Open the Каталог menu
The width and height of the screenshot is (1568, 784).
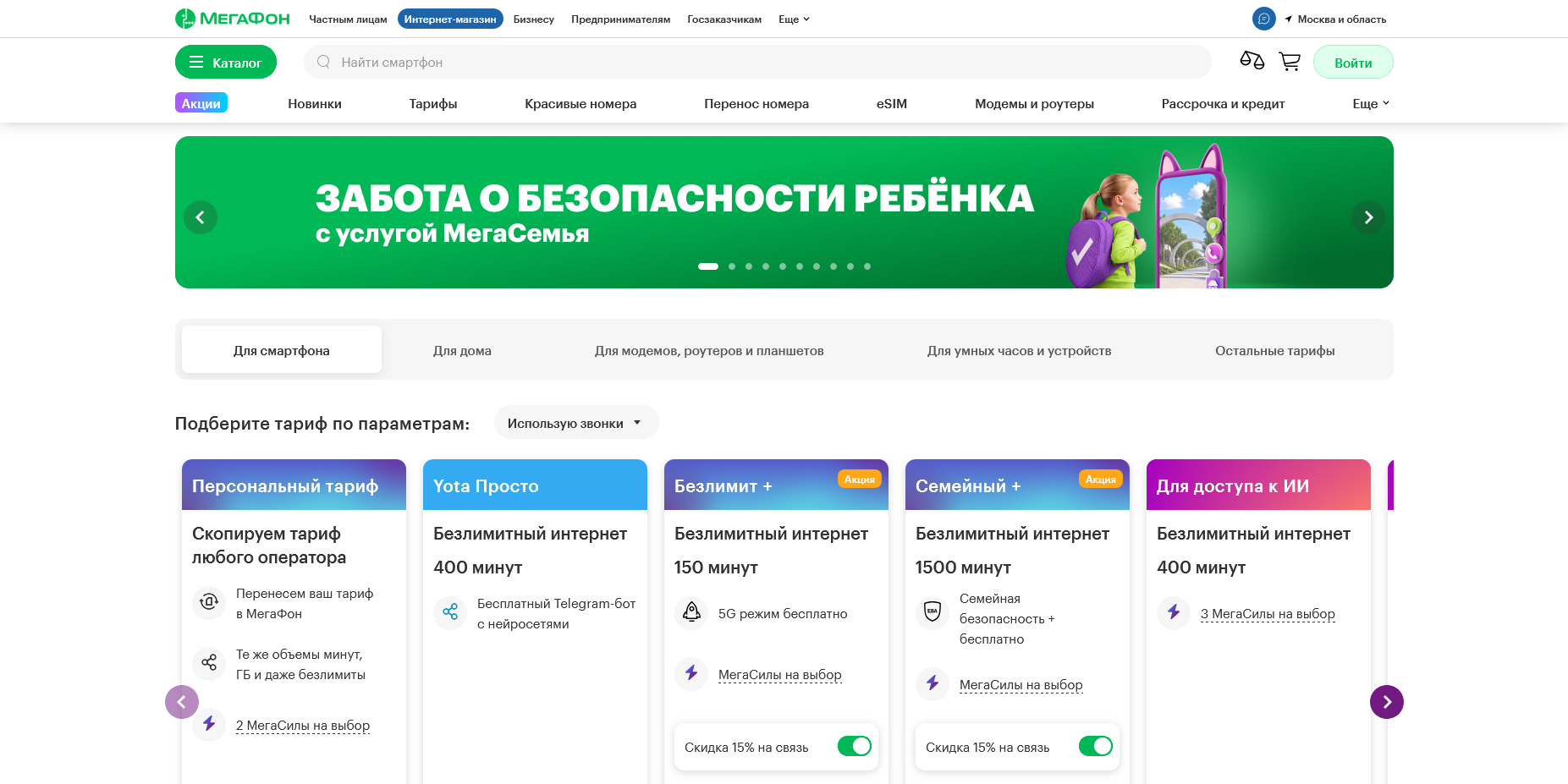pyautogui.click(x=226, y=62)
